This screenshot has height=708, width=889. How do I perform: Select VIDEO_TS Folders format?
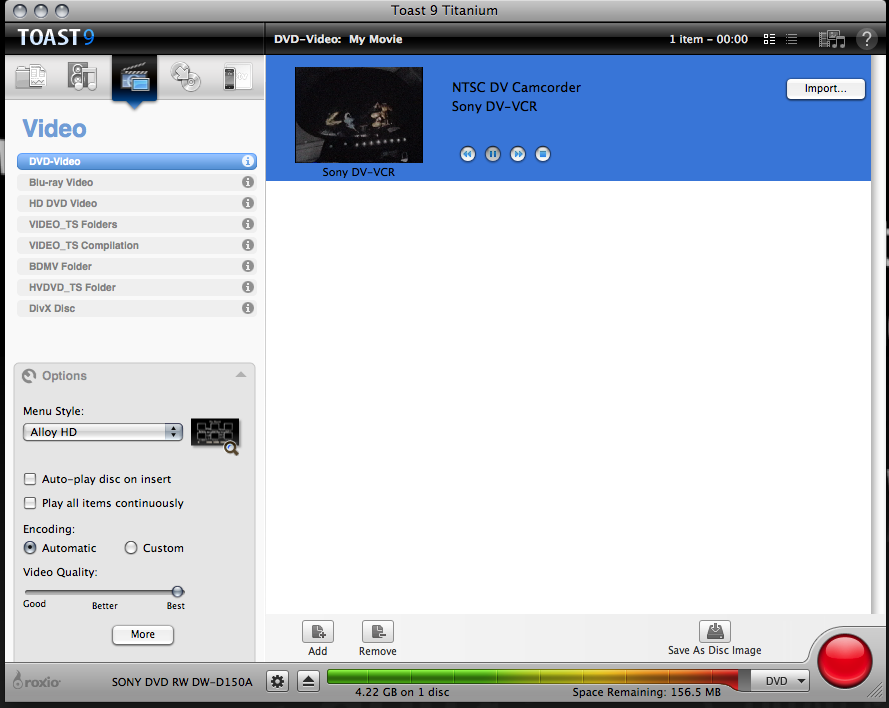point(137,224)
